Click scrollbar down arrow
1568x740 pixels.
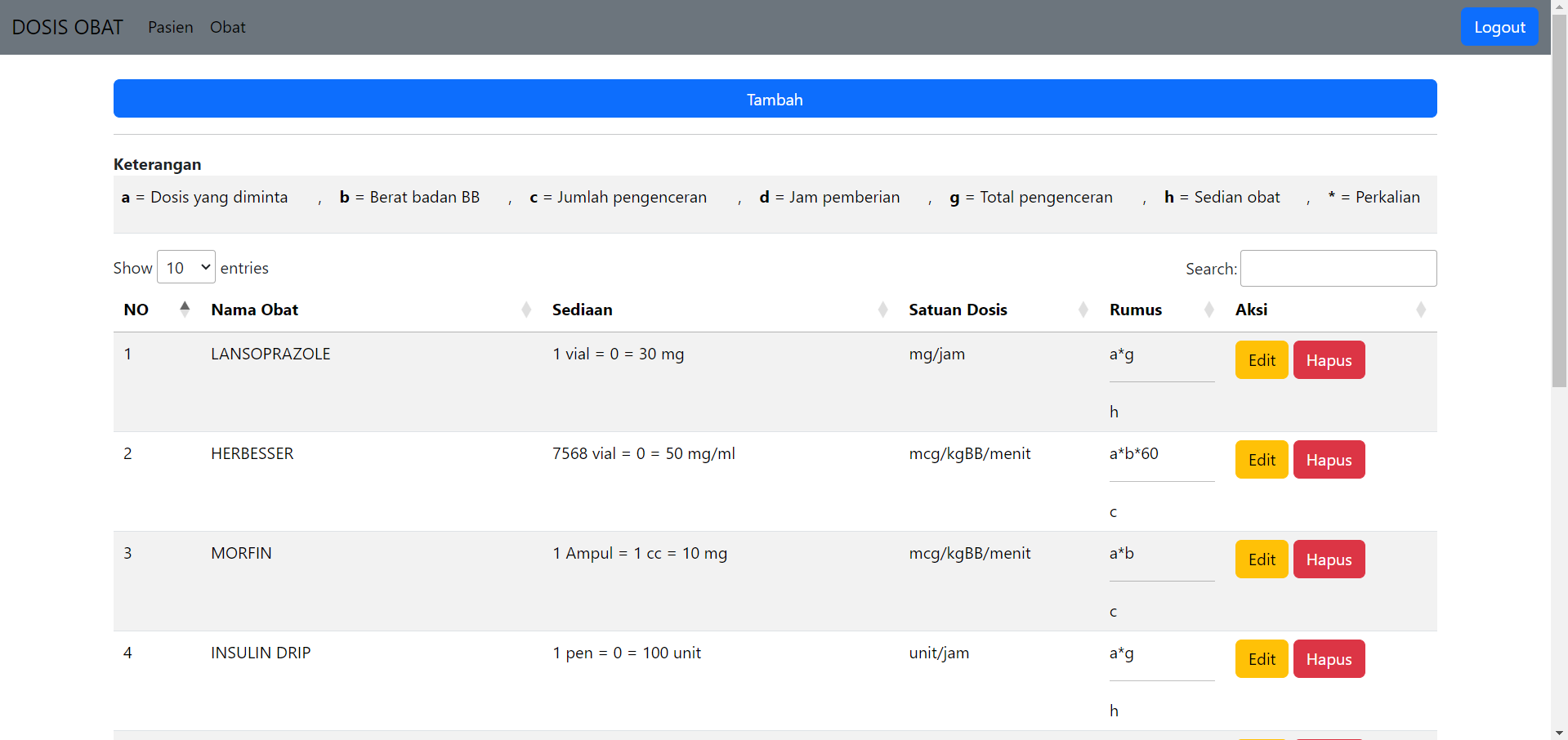1559,733
